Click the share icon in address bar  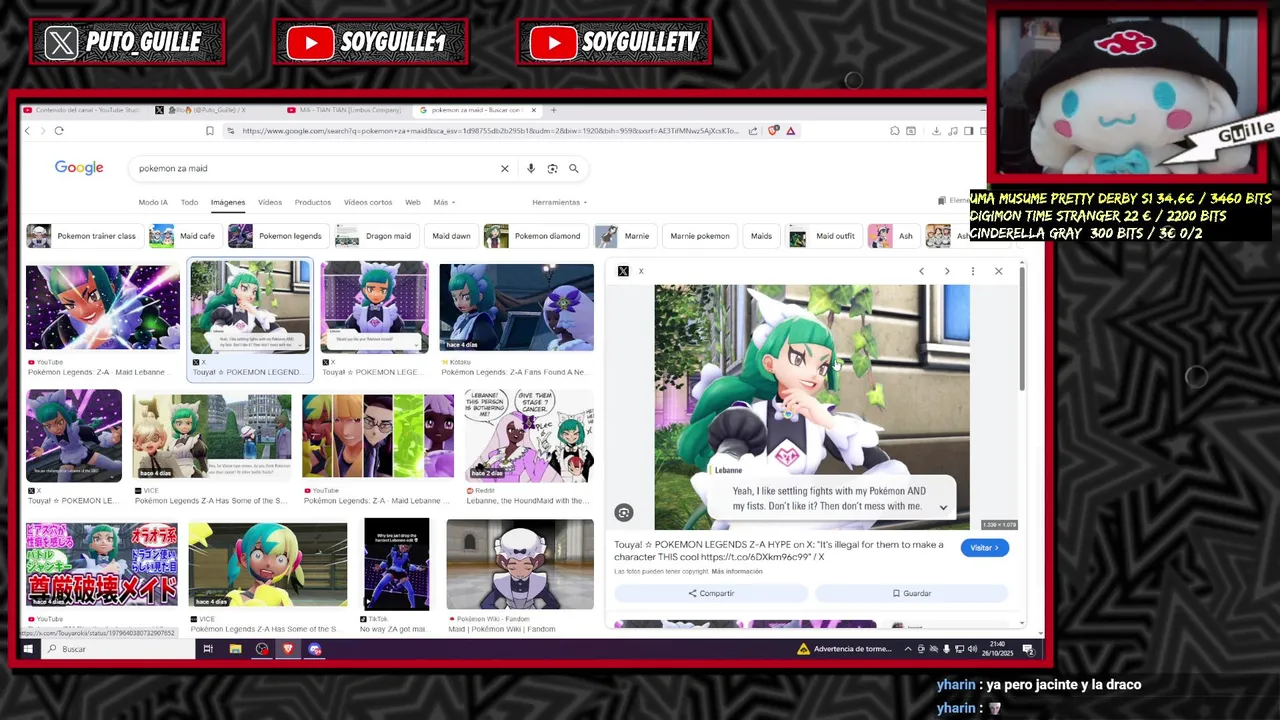(x=753, y=131)
